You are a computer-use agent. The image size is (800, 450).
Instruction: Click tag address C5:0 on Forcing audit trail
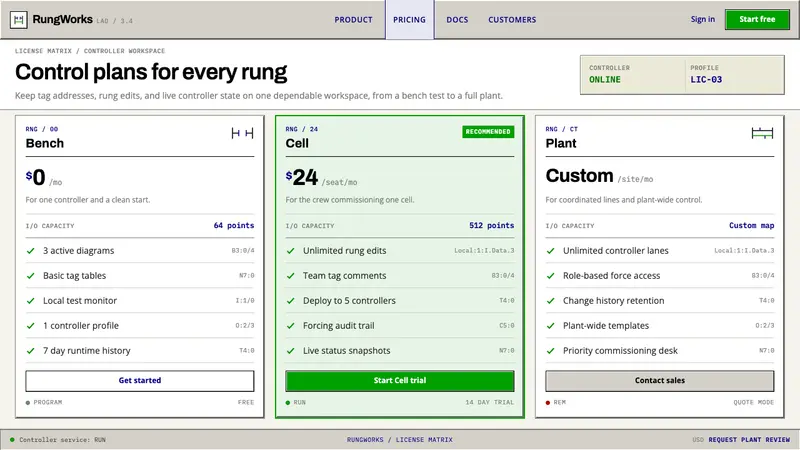pyautogui.click(x=507, y=326)
